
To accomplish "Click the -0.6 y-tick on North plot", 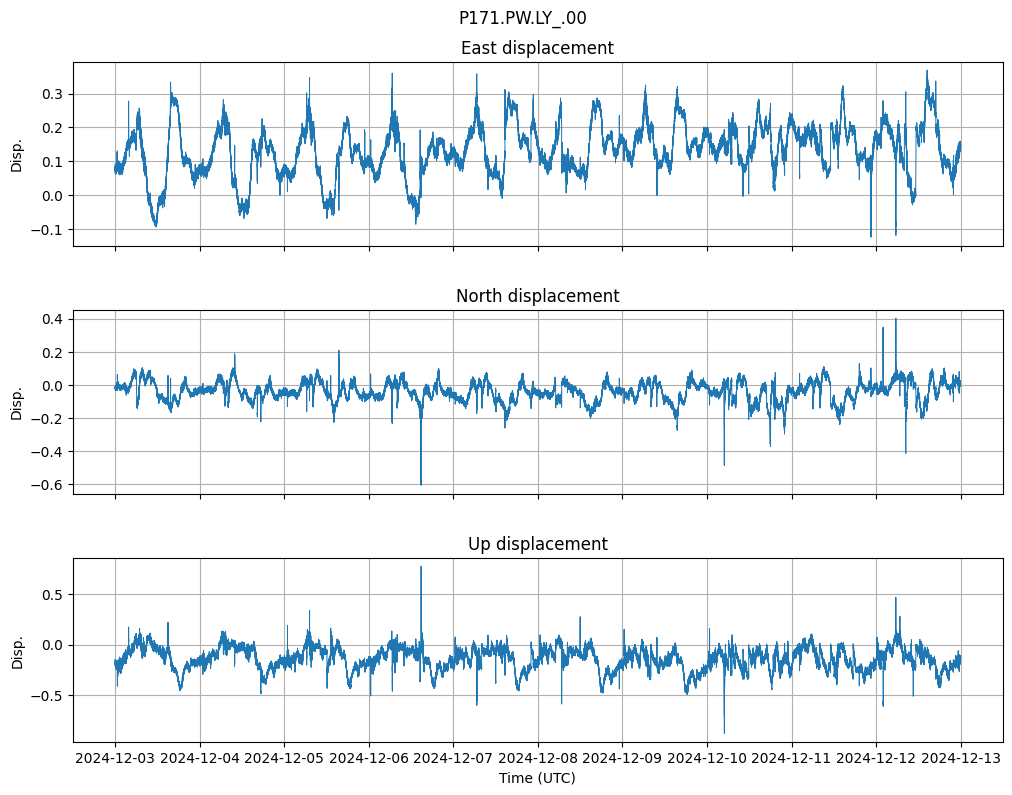I will point(49,485).
